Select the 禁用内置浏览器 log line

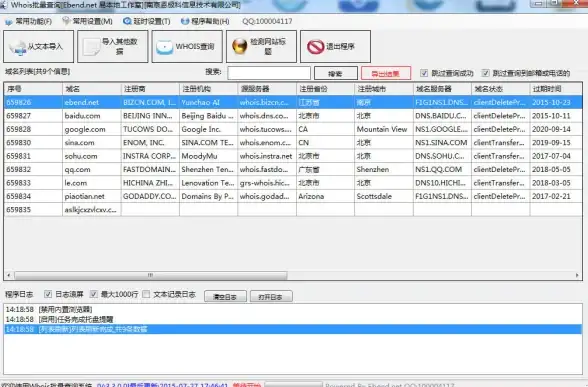pyautogui.click(x=293, y=310)
